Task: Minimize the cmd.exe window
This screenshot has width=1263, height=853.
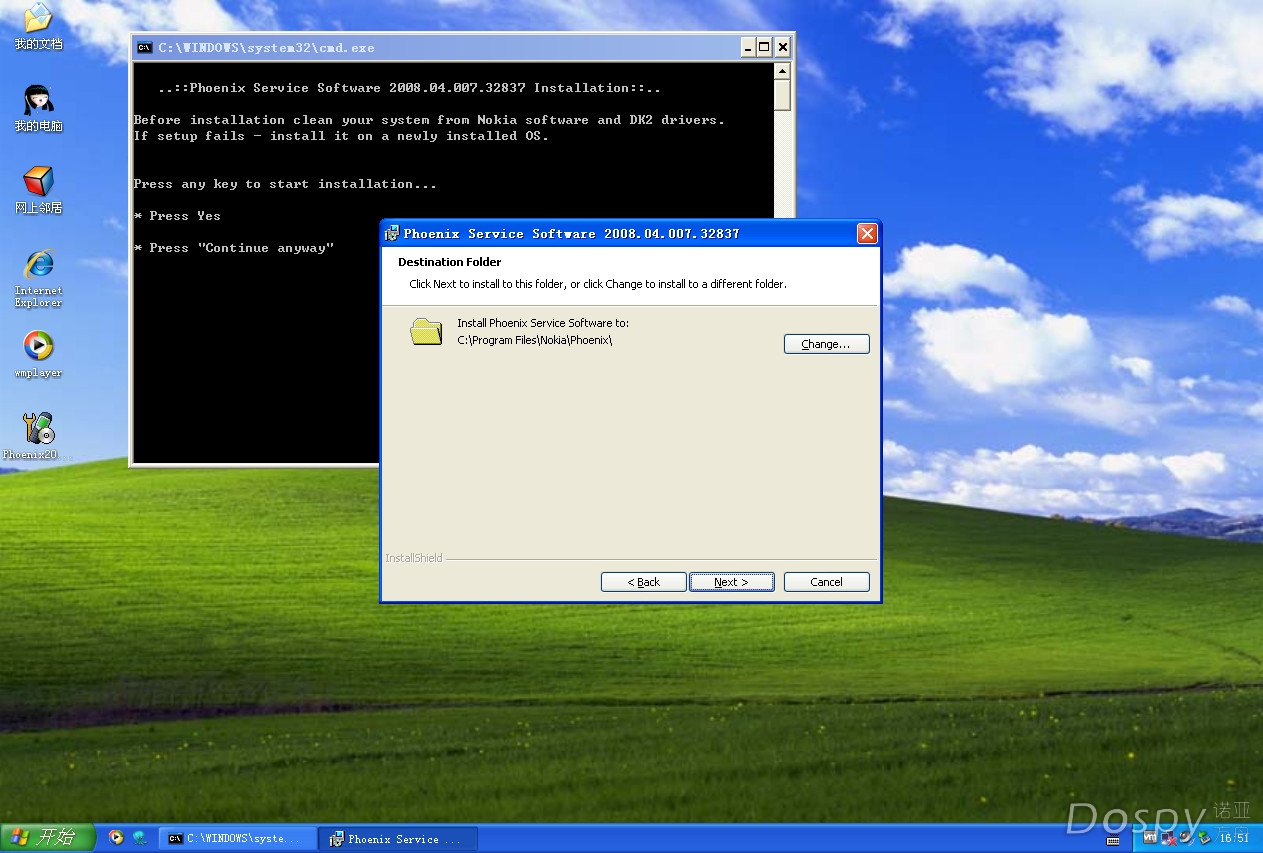Action: (748, 47)
